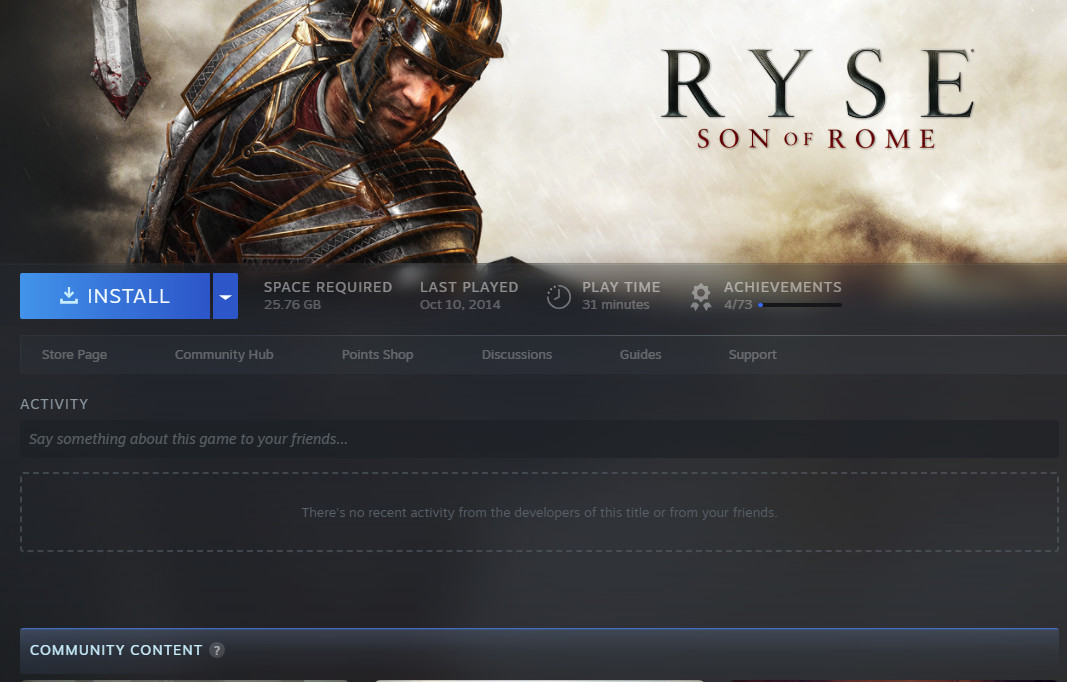1067x682 pixels.
Task: Click the play time clock icon
Action: [559, 297]
